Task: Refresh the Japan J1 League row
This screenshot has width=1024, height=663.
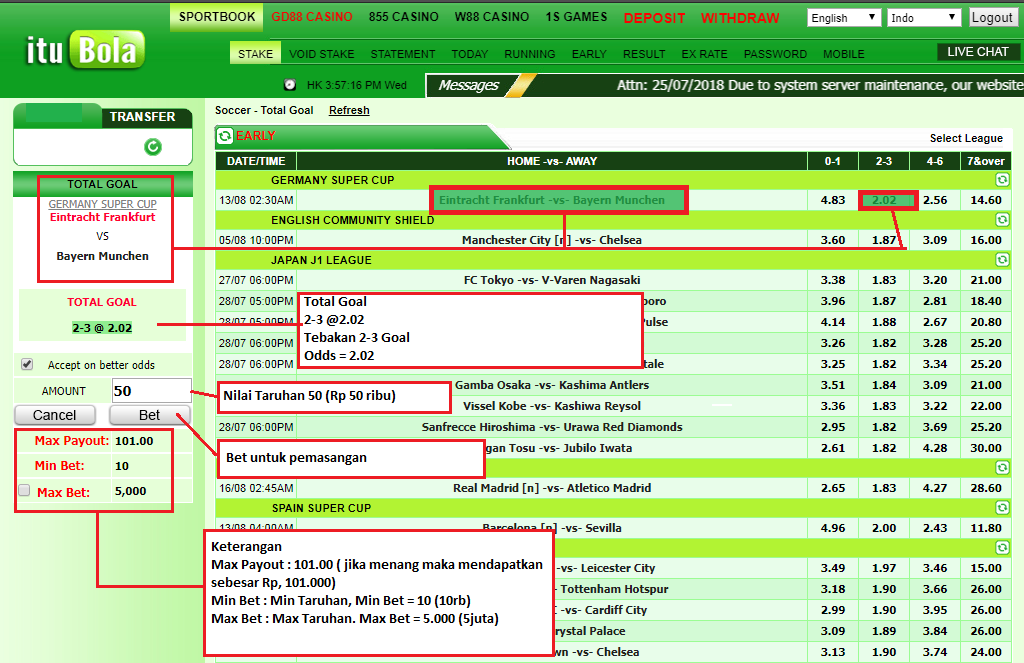Action: (x=1002, y=259)
